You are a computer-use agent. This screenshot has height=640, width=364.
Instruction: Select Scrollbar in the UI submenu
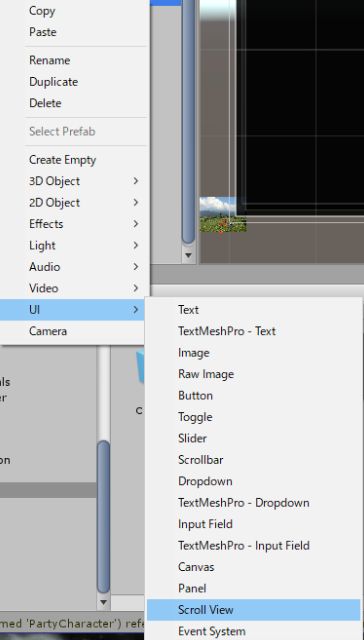[x=200, y=460]
